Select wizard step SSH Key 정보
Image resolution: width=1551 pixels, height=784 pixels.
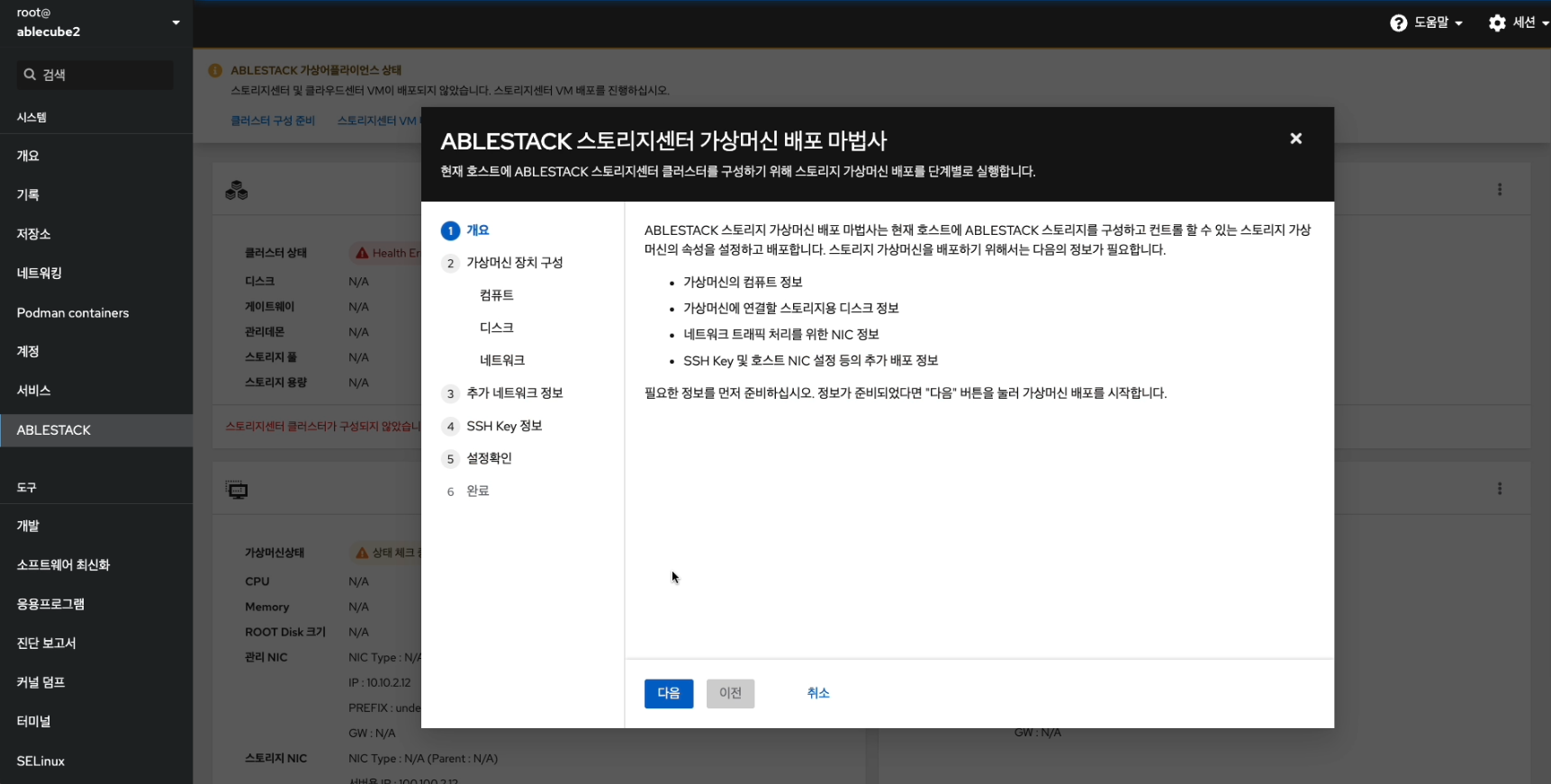[492, 426]
